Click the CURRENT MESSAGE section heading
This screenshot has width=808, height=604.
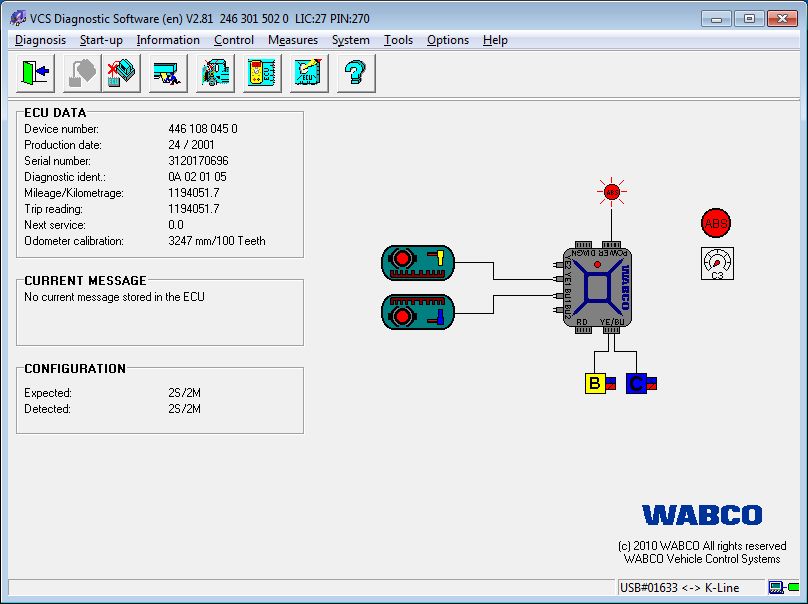click(86, 280)
